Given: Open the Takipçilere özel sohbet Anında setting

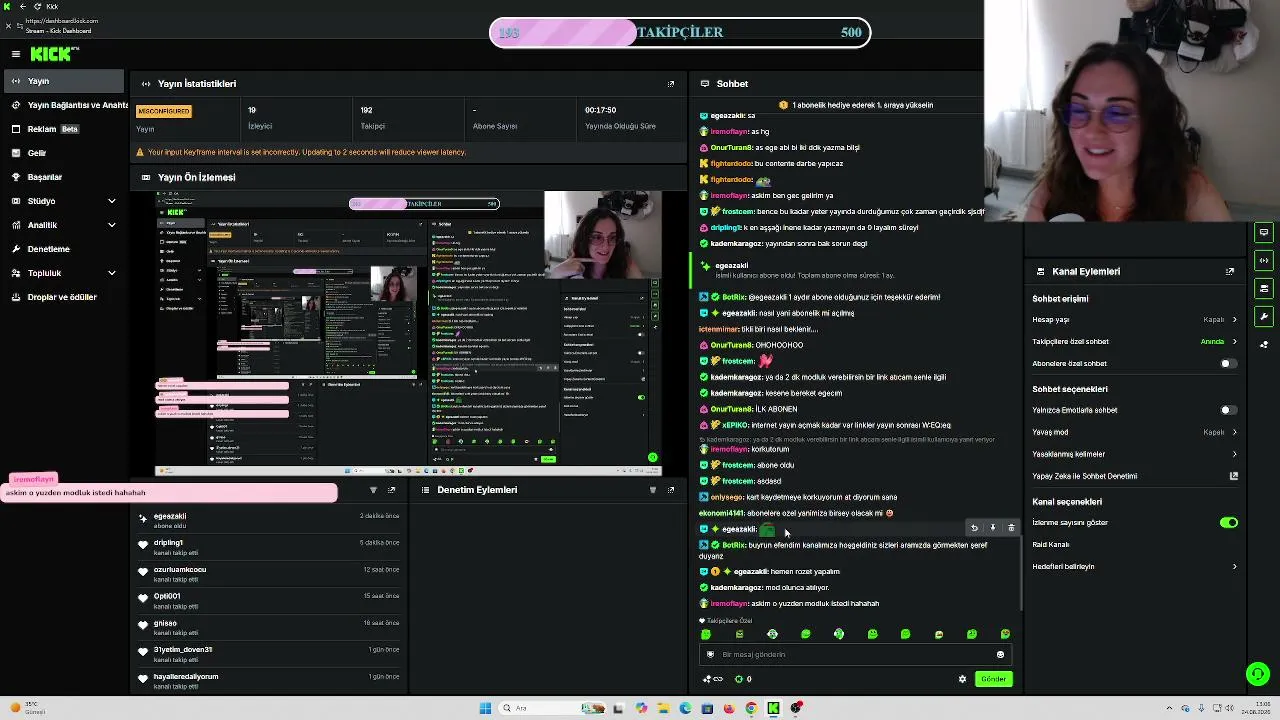Looking at the screenshot, I should (x=1219, y=342).
